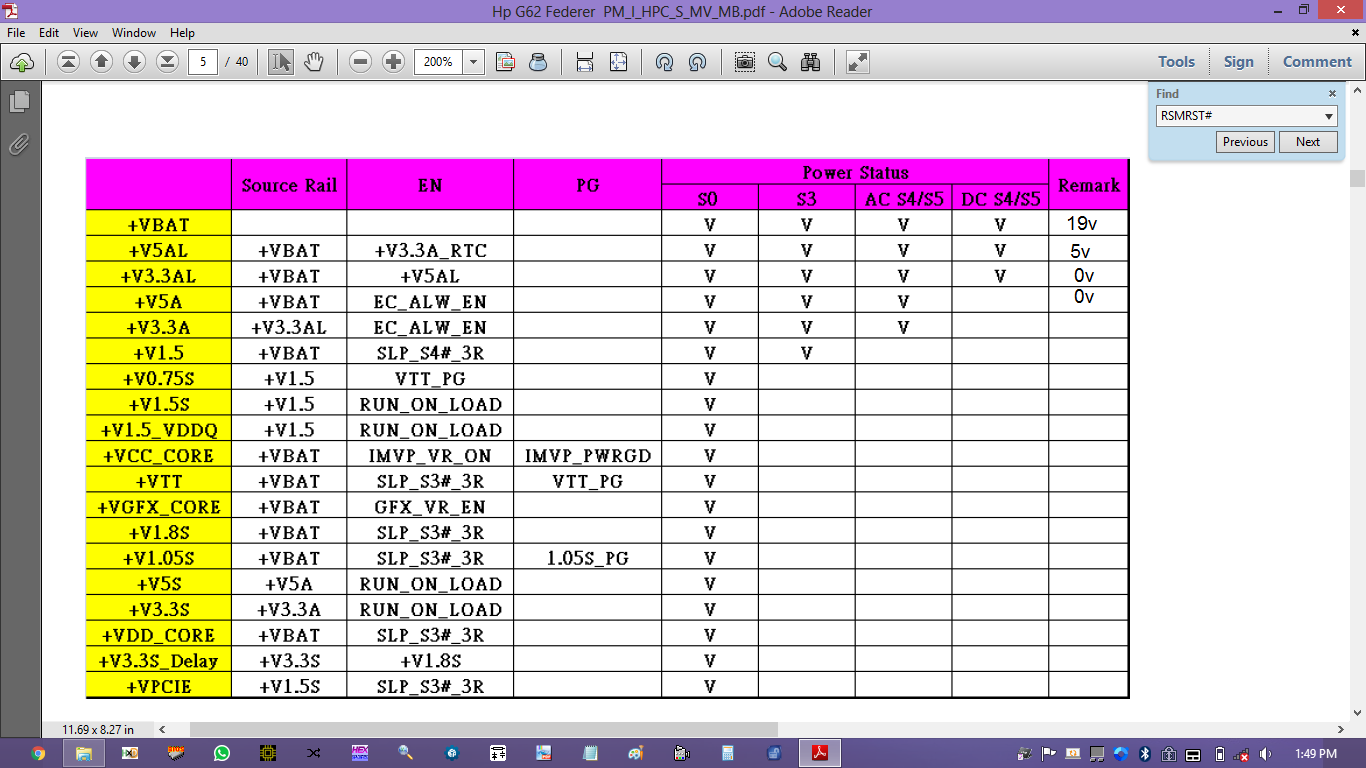
Task: Open the Window menu
Action: (x=134, y=33)
